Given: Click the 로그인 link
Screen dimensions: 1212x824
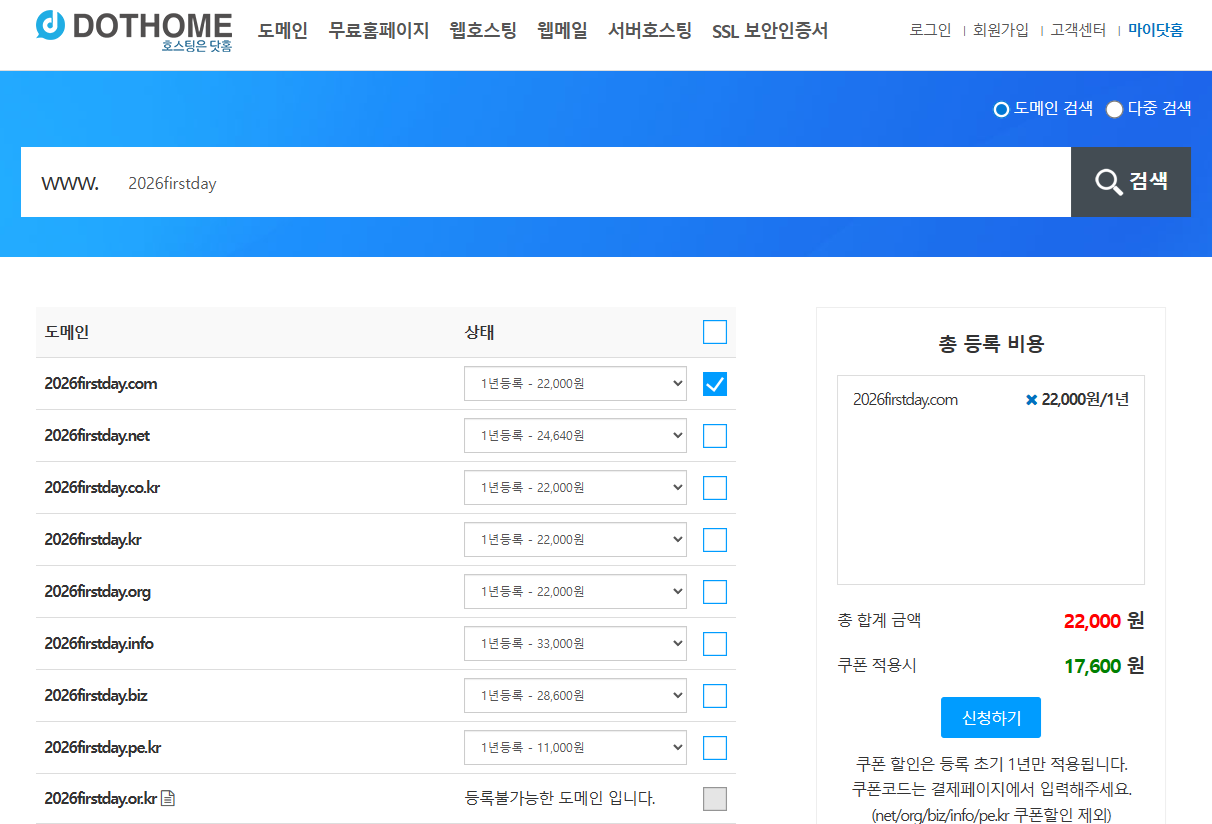Looking at the screenshot, I should click(x=929, y=30).
